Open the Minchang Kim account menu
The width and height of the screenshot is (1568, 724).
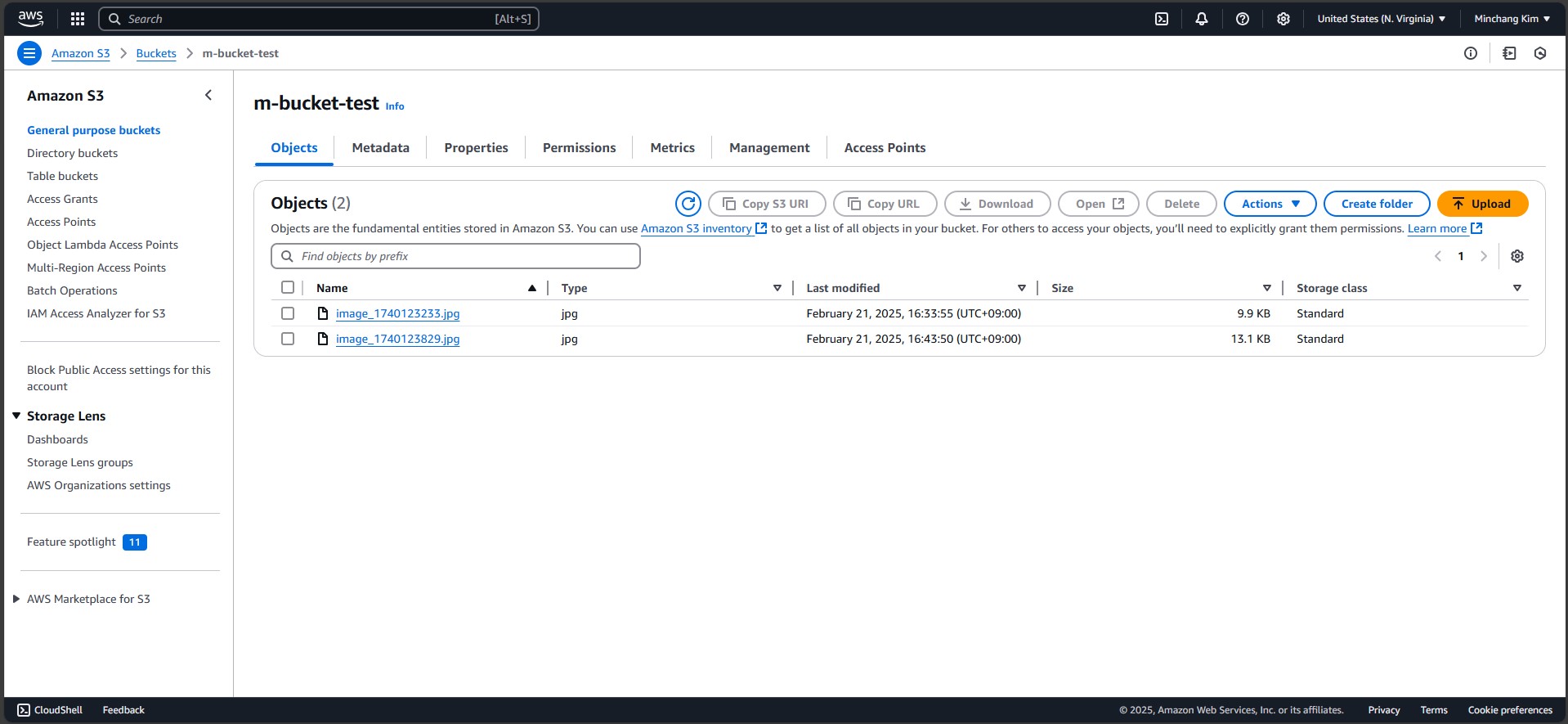tap(1512, 19)
